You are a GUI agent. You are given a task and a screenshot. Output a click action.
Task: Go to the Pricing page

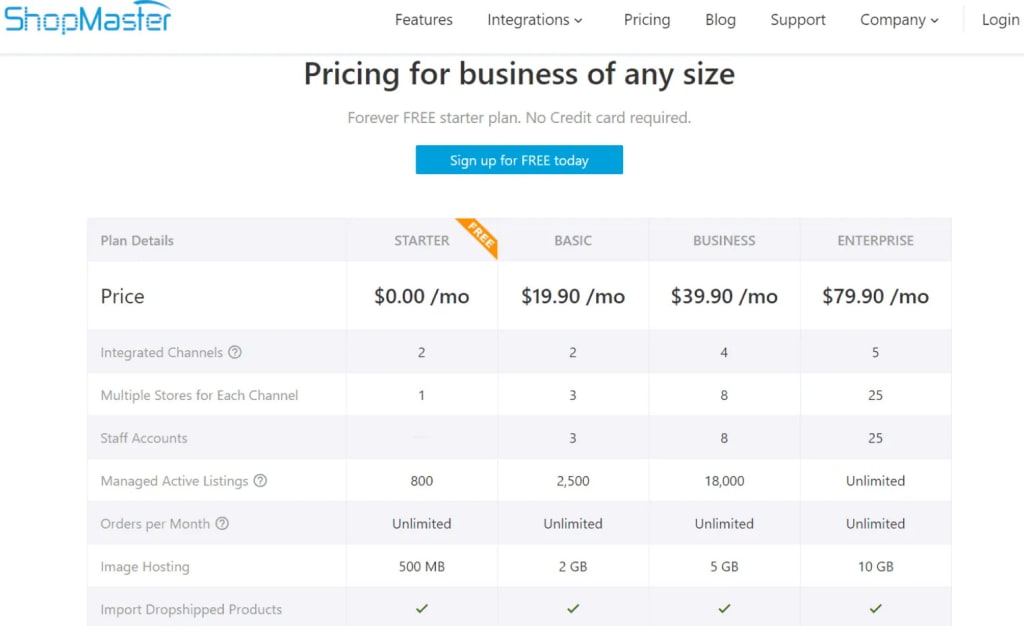pos(647,20)
